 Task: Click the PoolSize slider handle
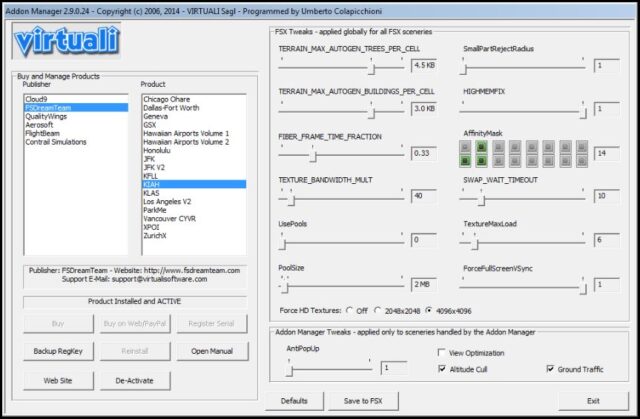click(x=285, y=288)
